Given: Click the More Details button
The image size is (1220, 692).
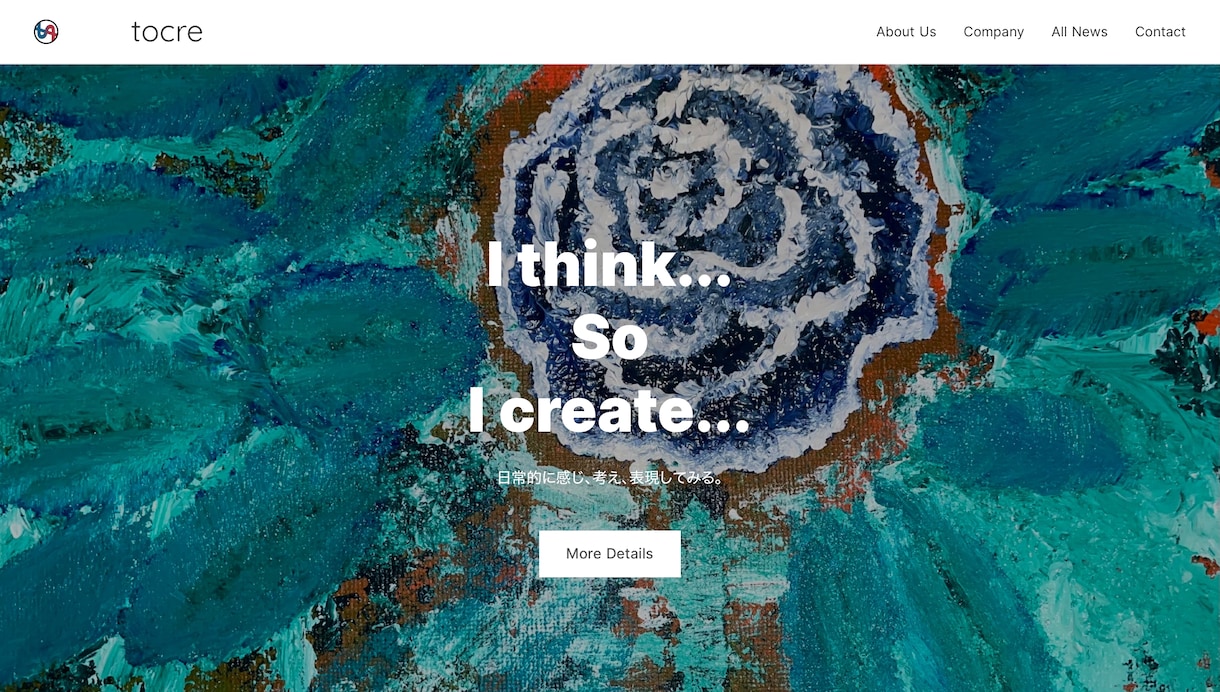Looking at the screenshot, I should pyautogui.click(x=610, y=554).
